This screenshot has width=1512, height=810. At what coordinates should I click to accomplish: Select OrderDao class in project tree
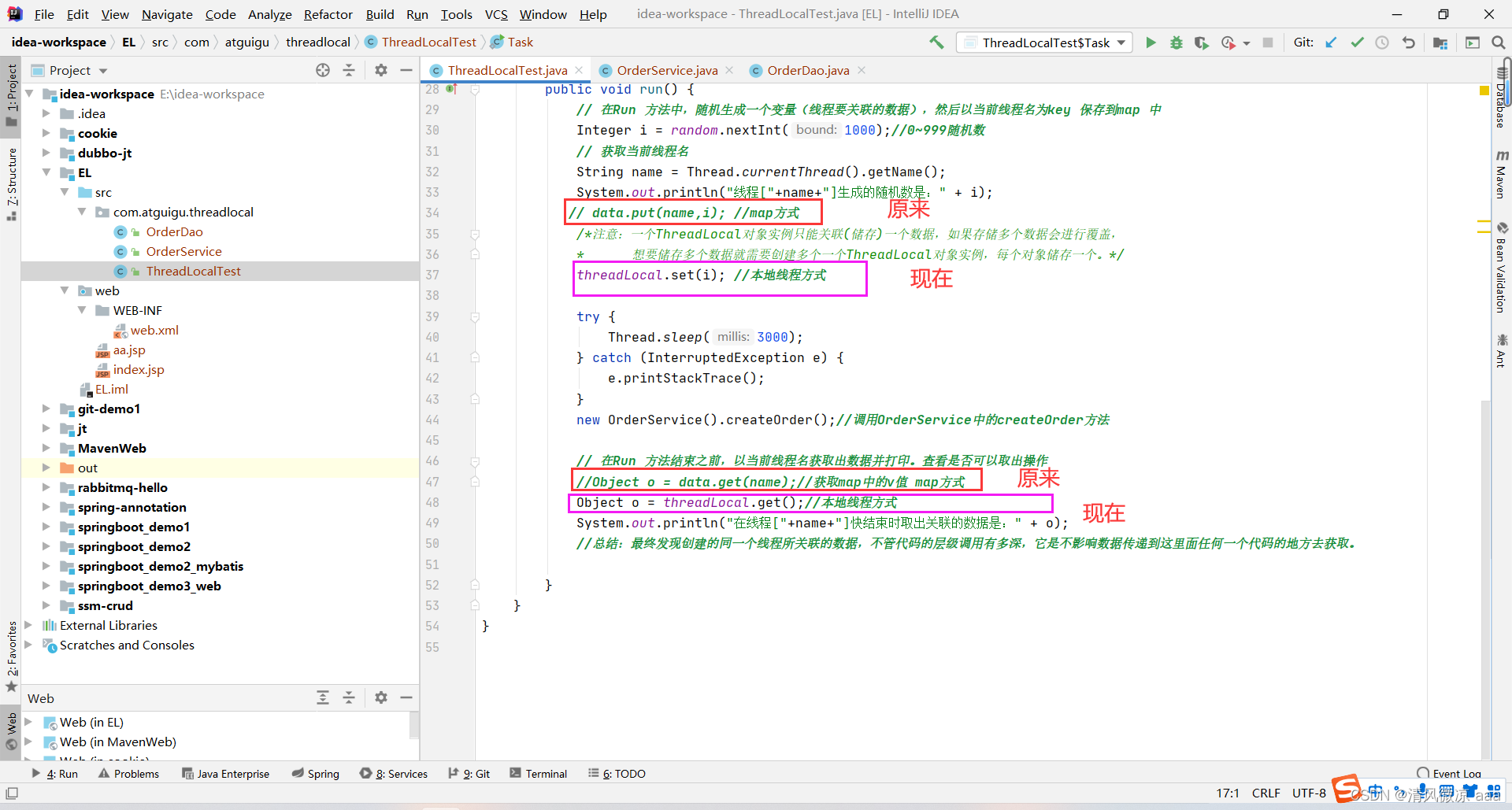(174, 231)
